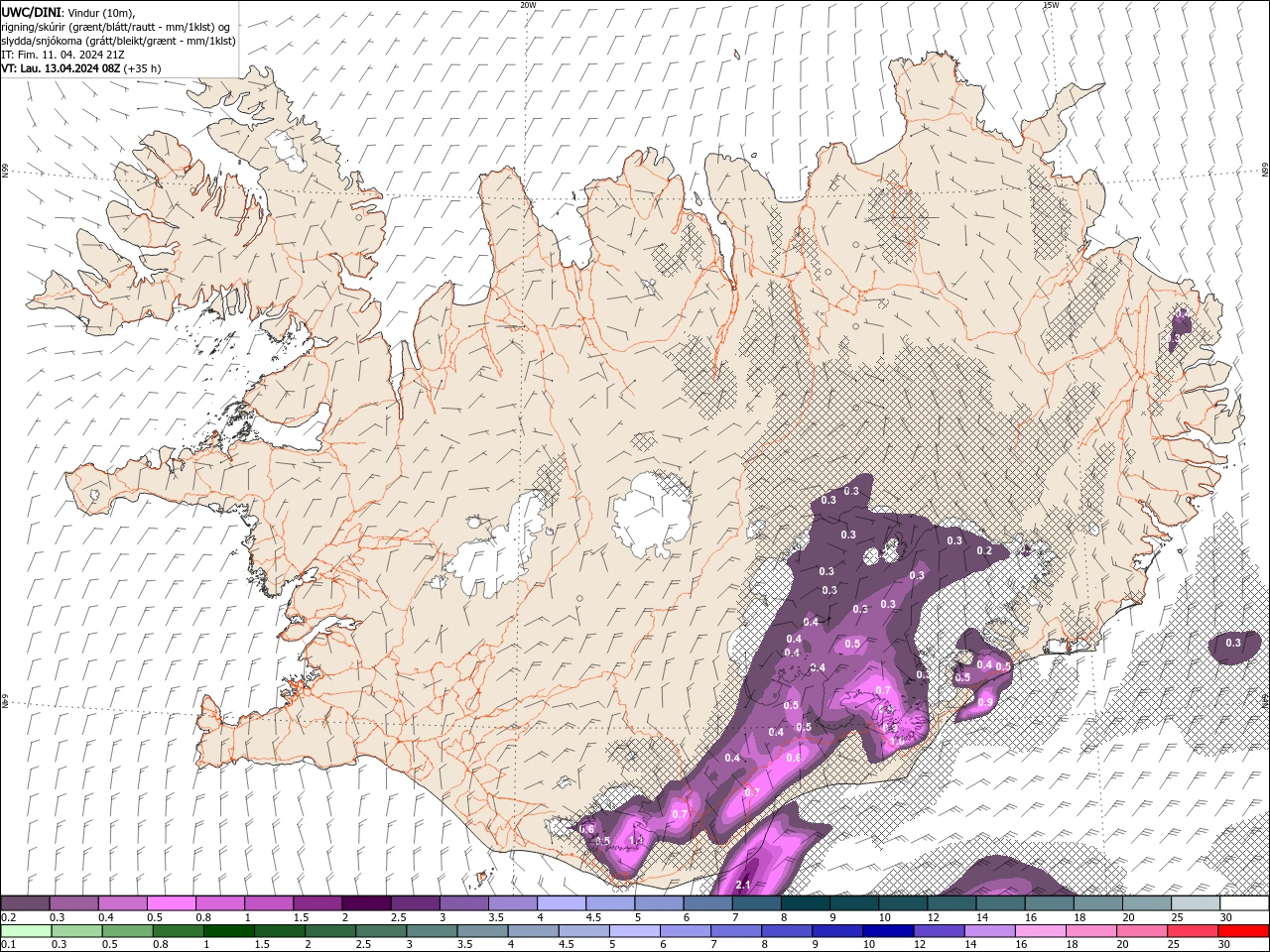The image size is (1270, 952).
Task: Click the 2.1 precipitation value at bottom of map
Action: pyautogui.click(x=743, y=885)
